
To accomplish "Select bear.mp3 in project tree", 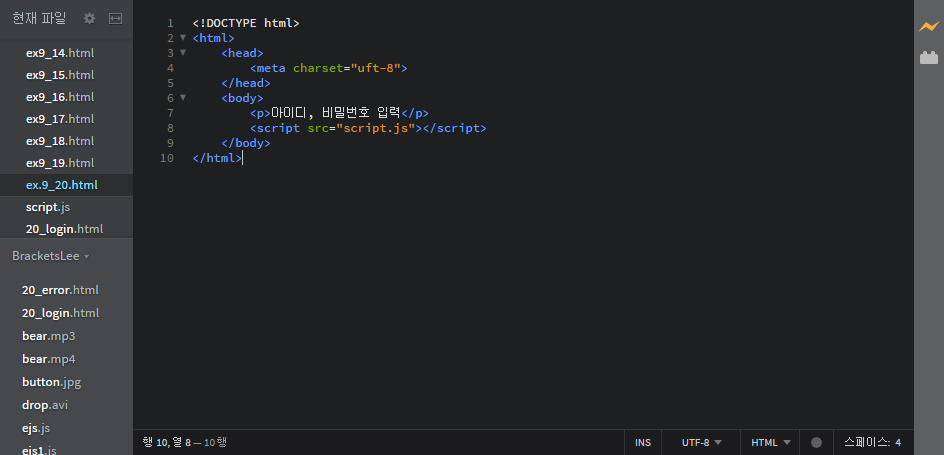I will click(48, 336).
